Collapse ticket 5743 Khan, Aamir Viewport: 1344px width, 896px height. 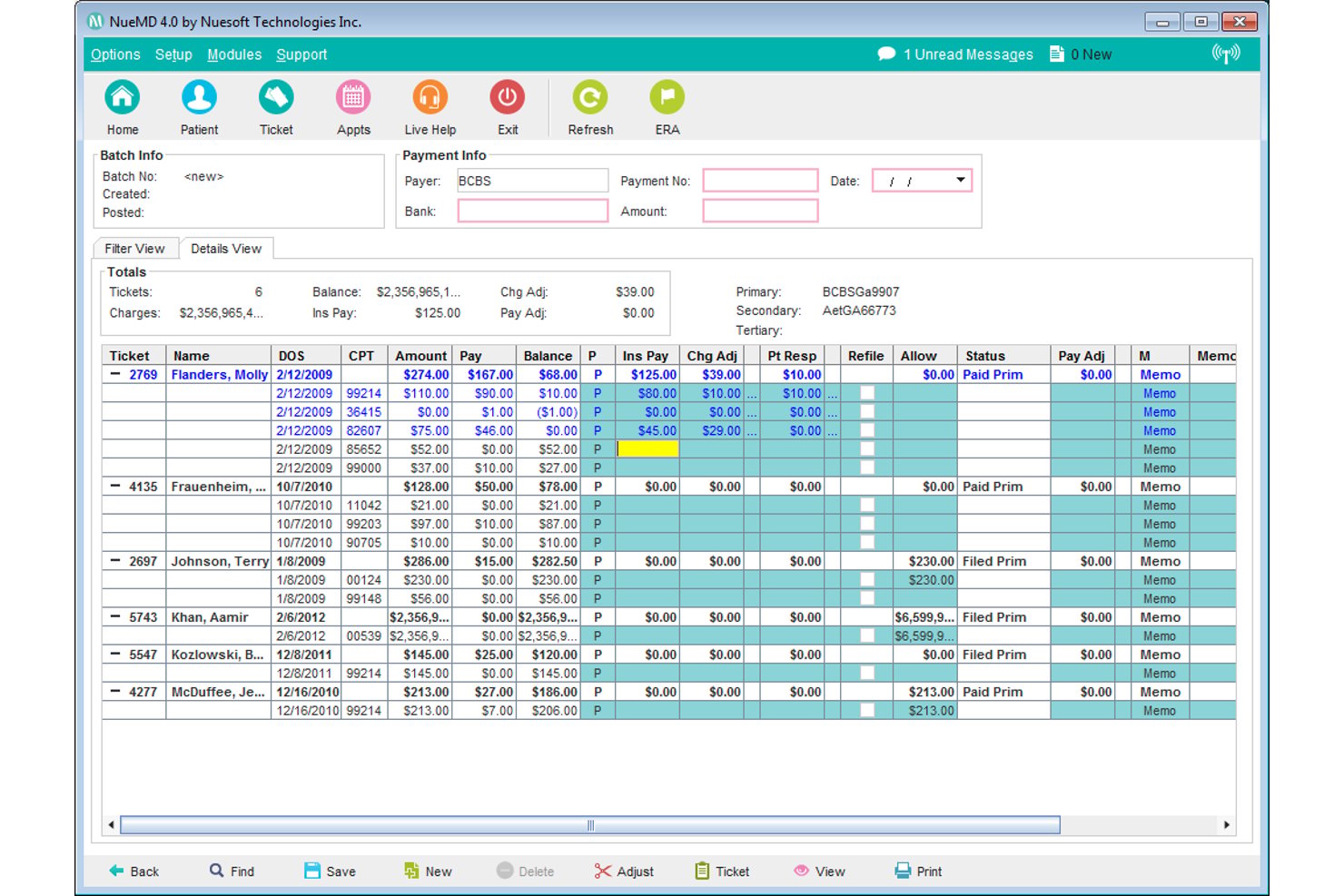click(x=115, y=616)
